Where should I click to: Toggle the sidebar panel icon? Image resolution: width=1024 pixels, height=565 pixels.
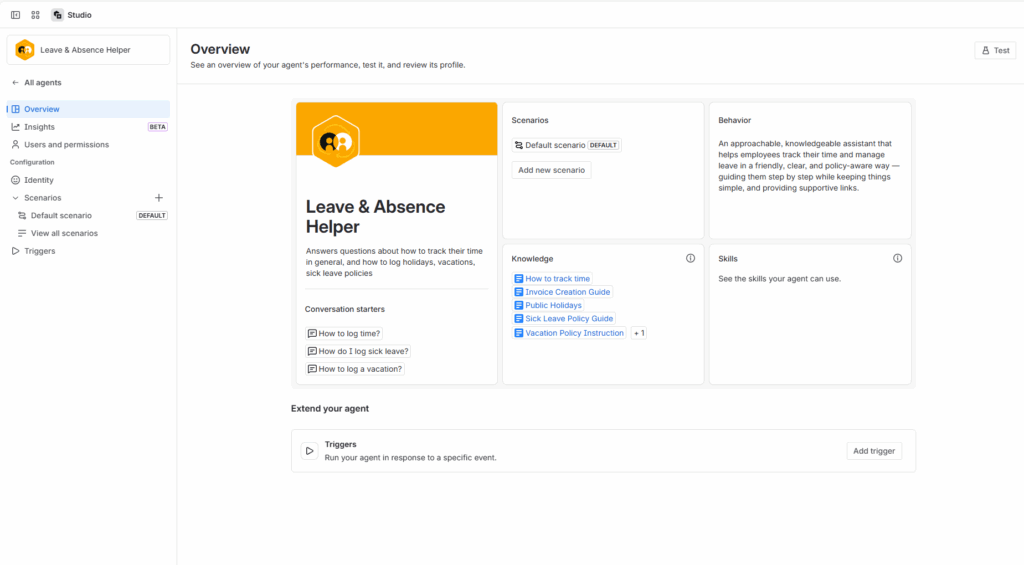point(15,15)
